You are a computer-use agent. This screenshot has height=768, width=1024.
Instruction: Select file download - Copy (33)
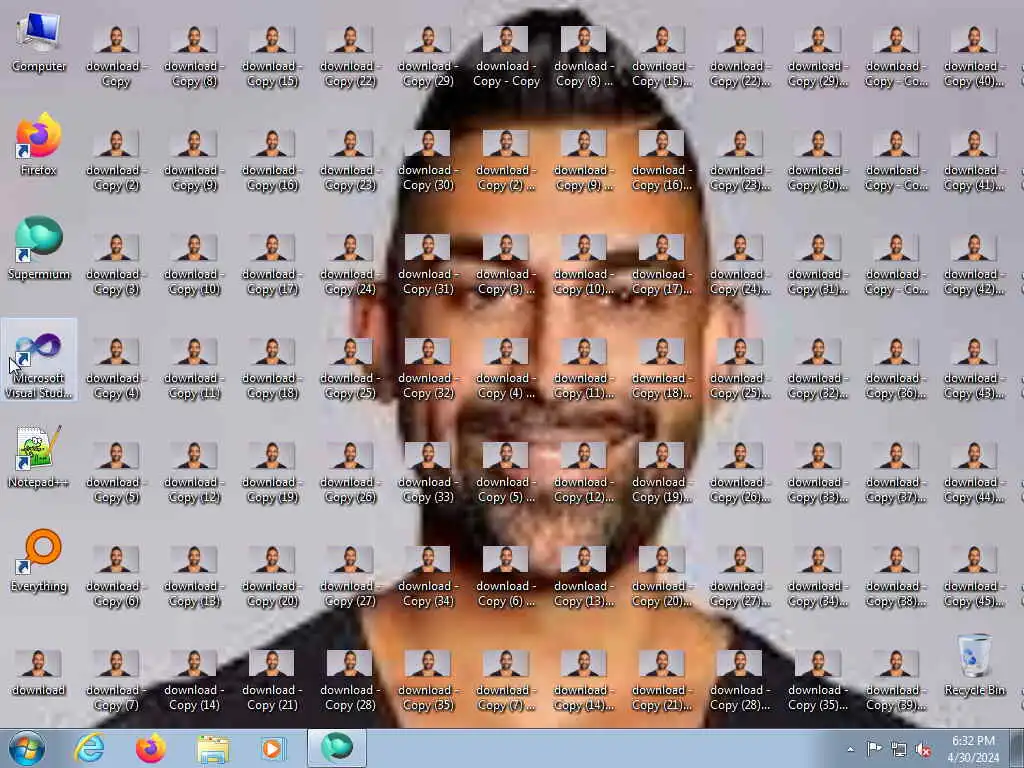(428, 473)
